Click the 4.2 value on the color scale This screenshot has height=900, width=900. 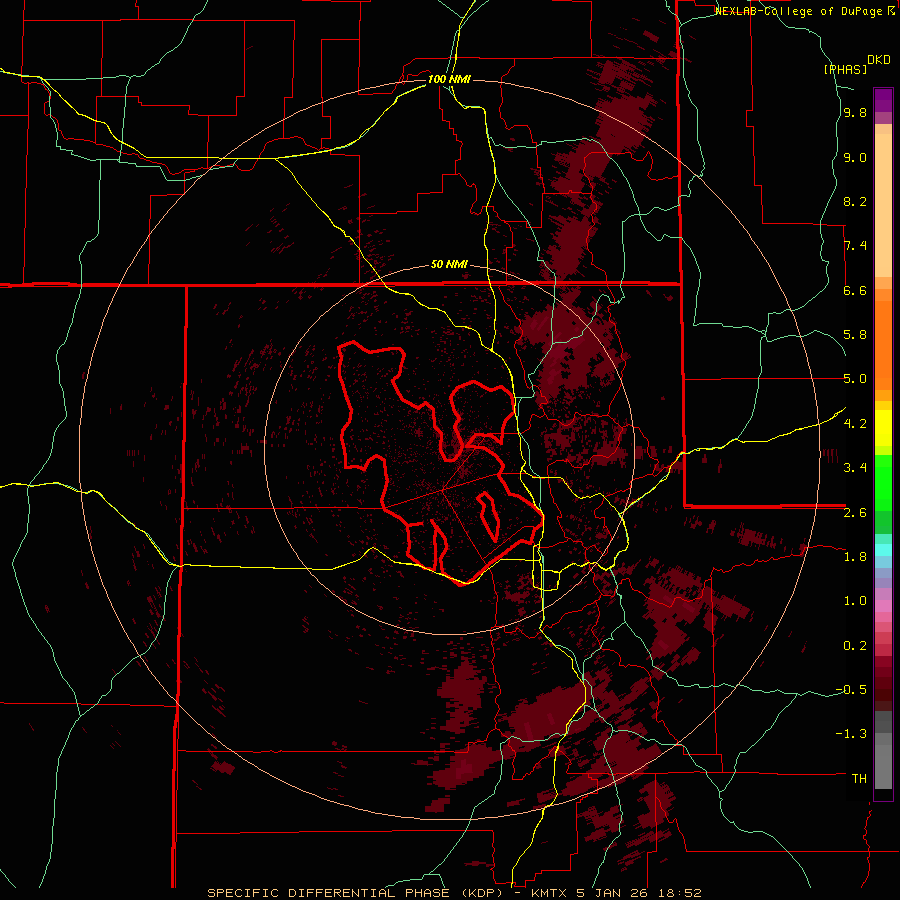(855, 424)
